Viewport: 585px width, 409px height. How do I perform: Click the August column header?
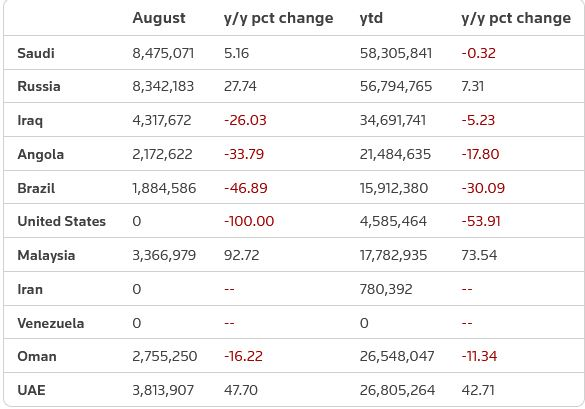point(159,18)
